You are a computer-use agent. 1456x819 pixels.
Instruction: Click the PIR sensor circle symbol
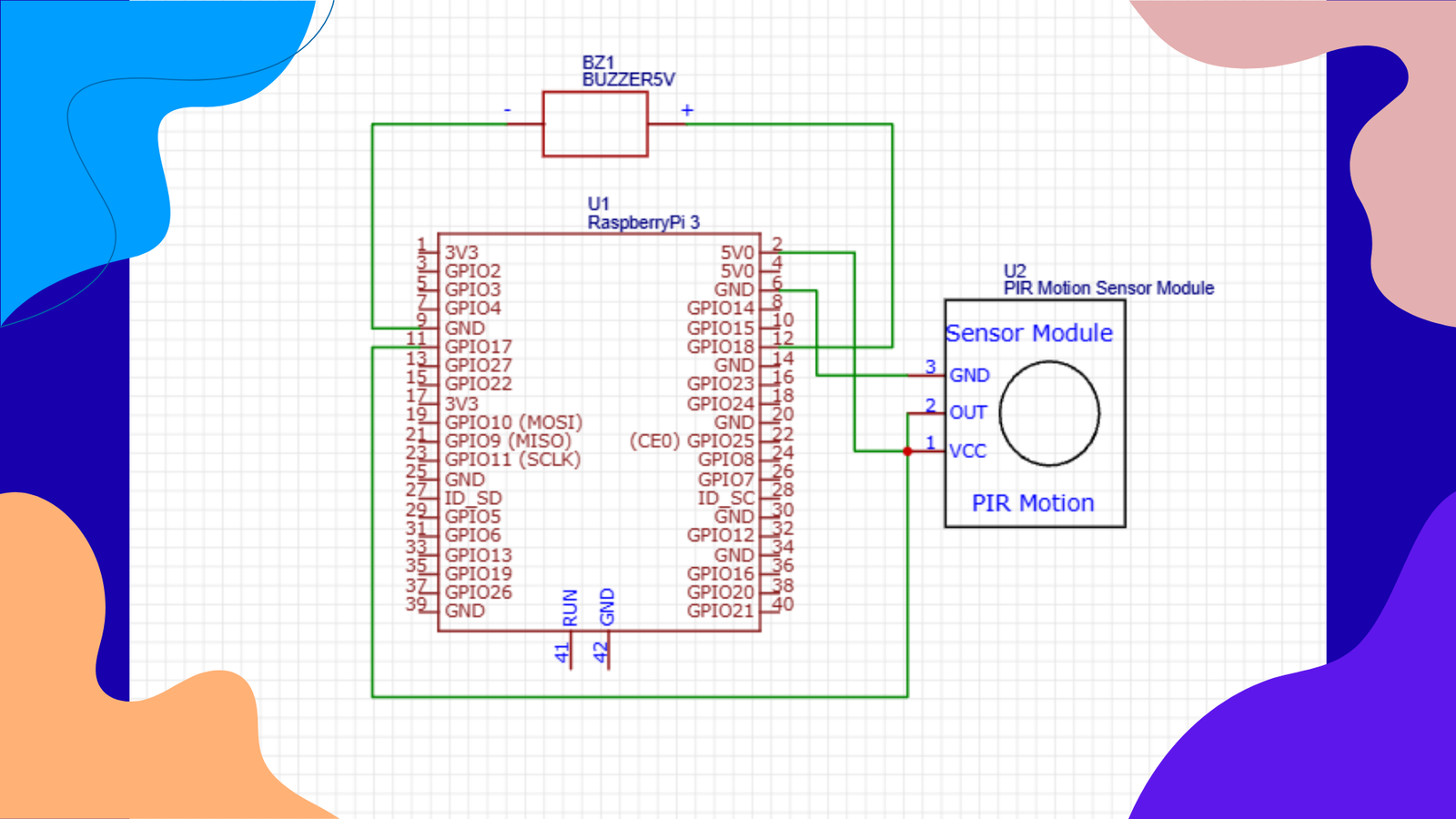(x=1049, y=413)
